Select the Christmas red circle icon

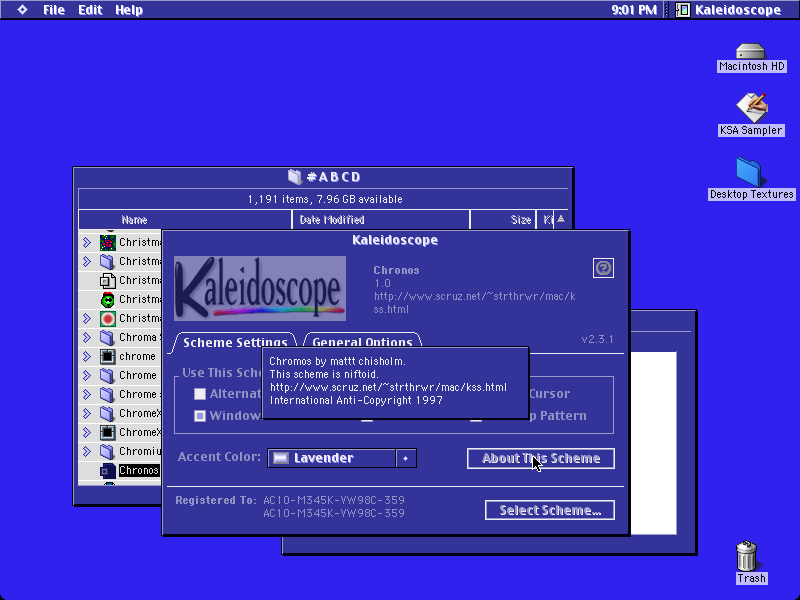coord(108,319)
